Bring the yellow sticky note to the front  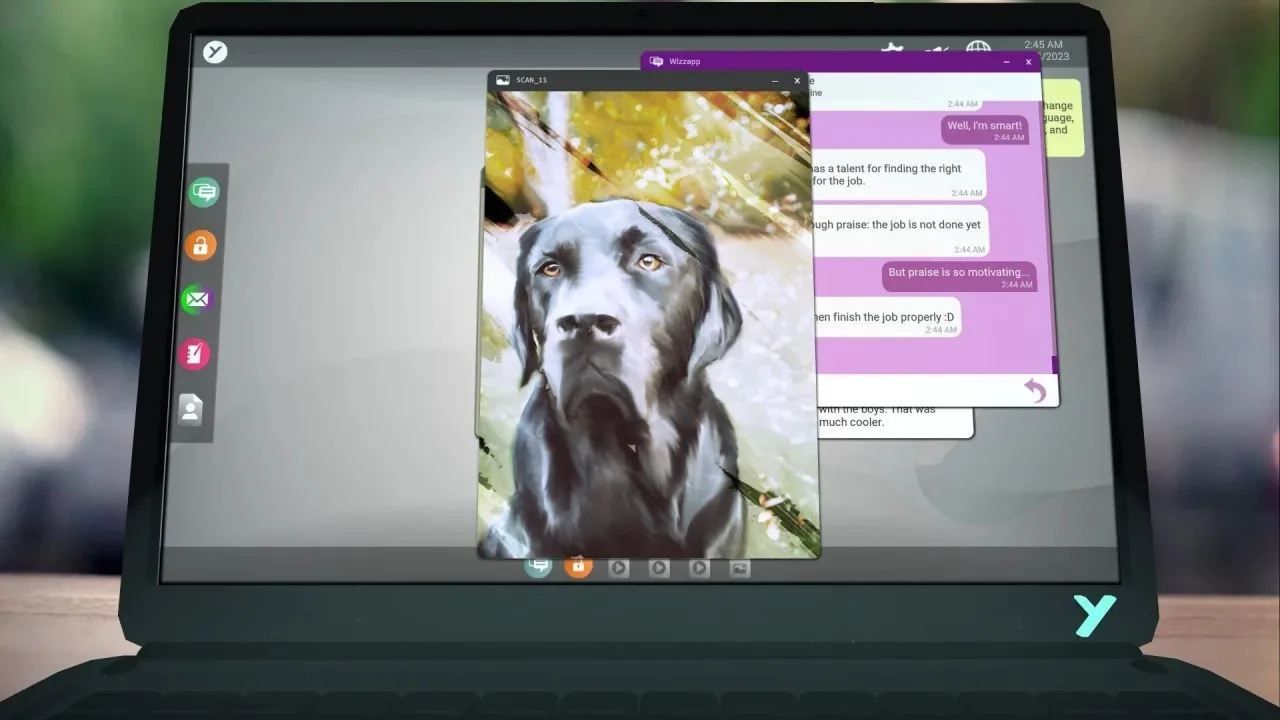coord(1063,118)
